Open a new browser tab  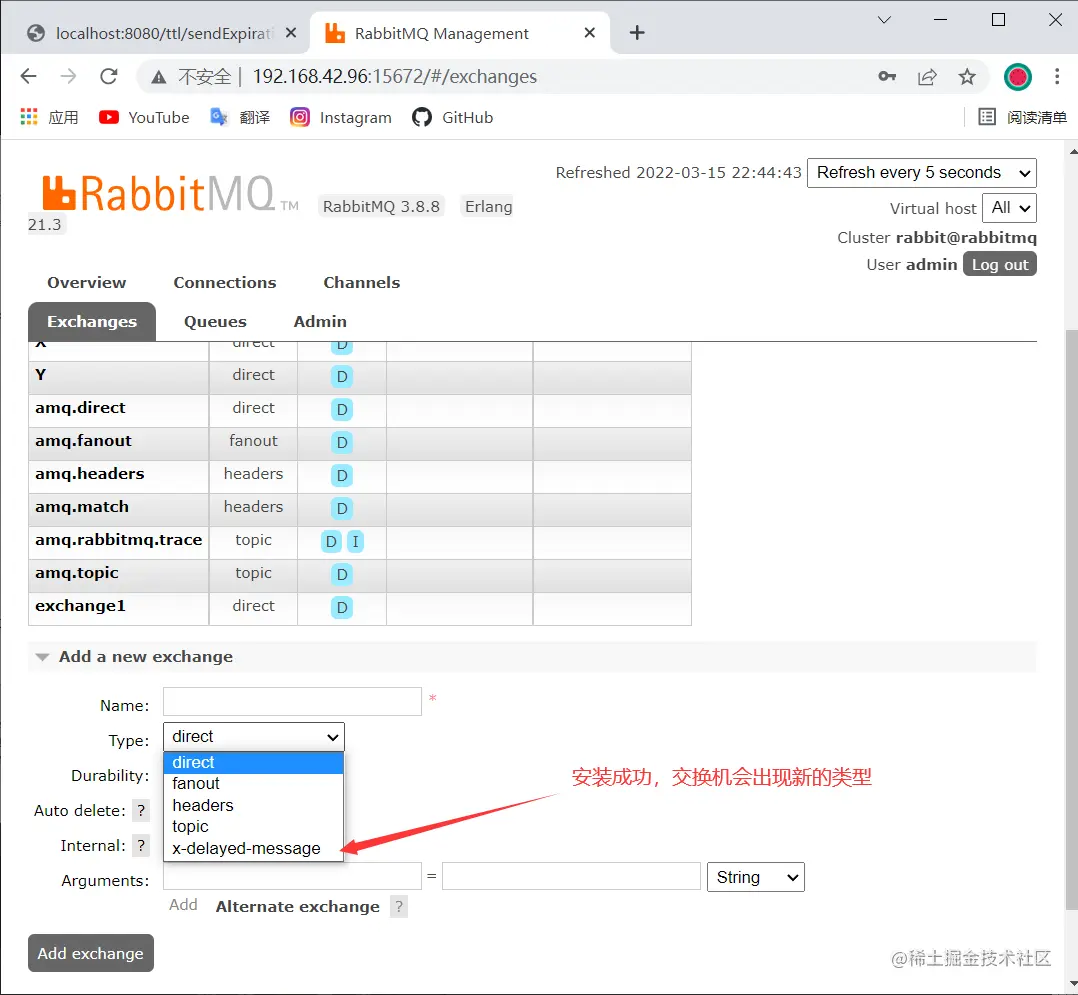[x=637, y=32]
